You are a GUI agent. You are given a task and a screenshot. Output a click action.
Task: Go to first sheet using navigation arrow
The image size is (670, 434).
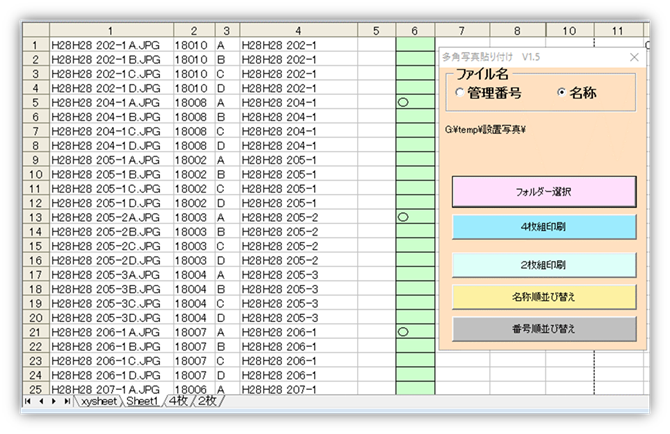(x=28, y=401)
